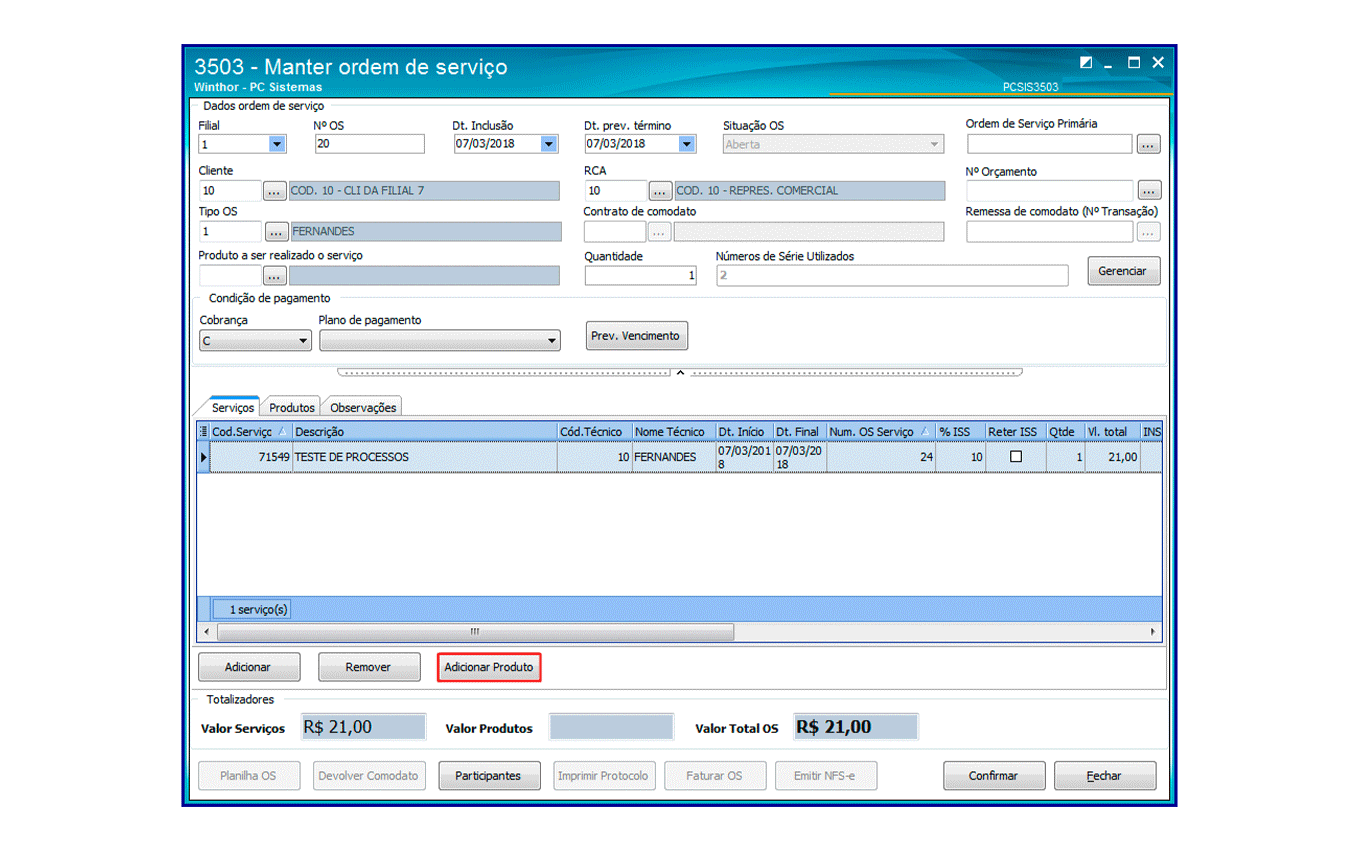
Task: Click RCA search ellipsis button
Action: pos(660,191)
